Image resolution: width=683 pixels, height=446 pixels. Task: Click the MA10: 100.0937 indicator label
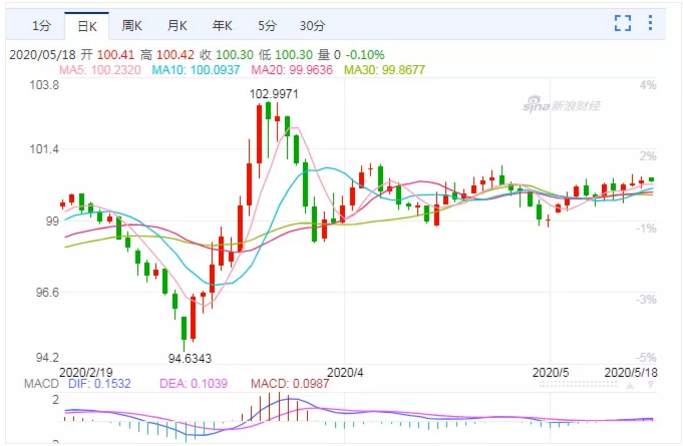coord(196,70)
